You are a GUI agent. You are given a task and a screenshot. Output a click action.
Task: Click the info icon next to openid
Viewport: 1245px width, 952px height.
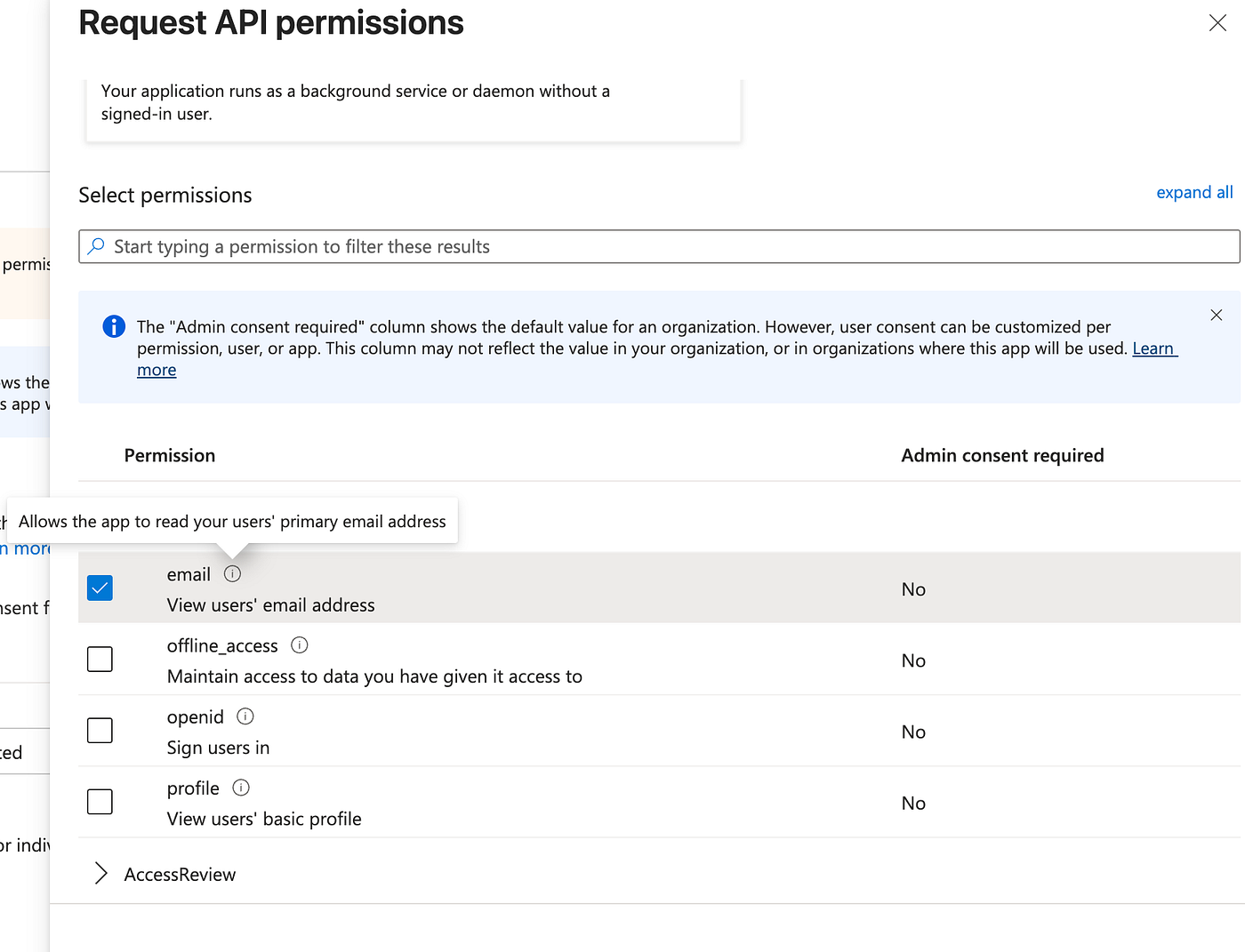tap(245, 716)
